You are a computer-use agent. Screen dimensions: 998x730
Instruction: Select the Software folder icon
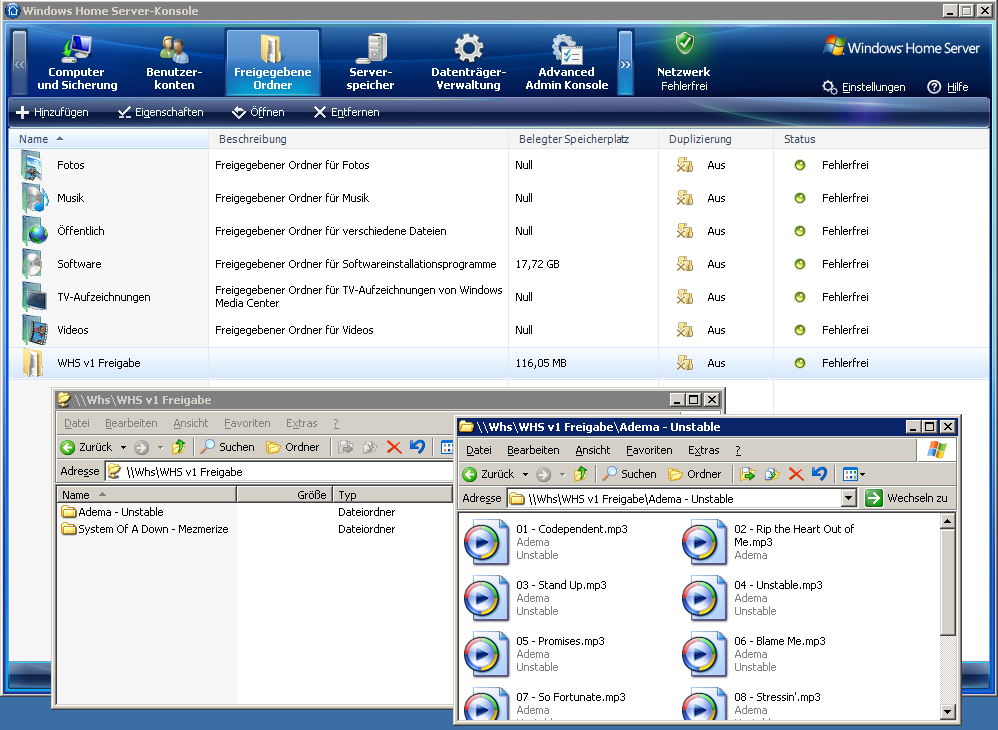32,264
